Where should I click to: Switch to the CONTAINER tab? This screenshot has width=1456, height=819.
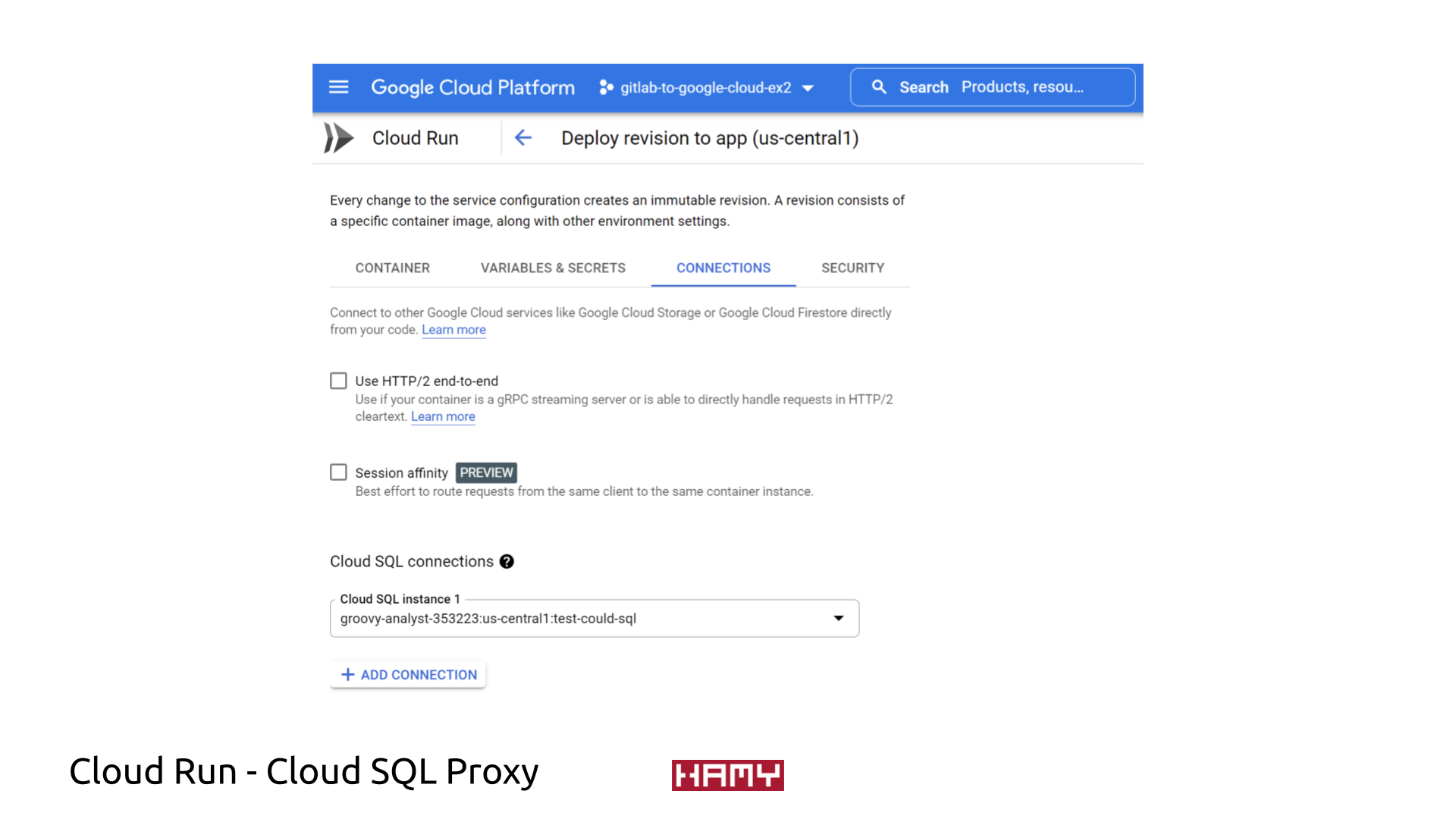(392, 267)
